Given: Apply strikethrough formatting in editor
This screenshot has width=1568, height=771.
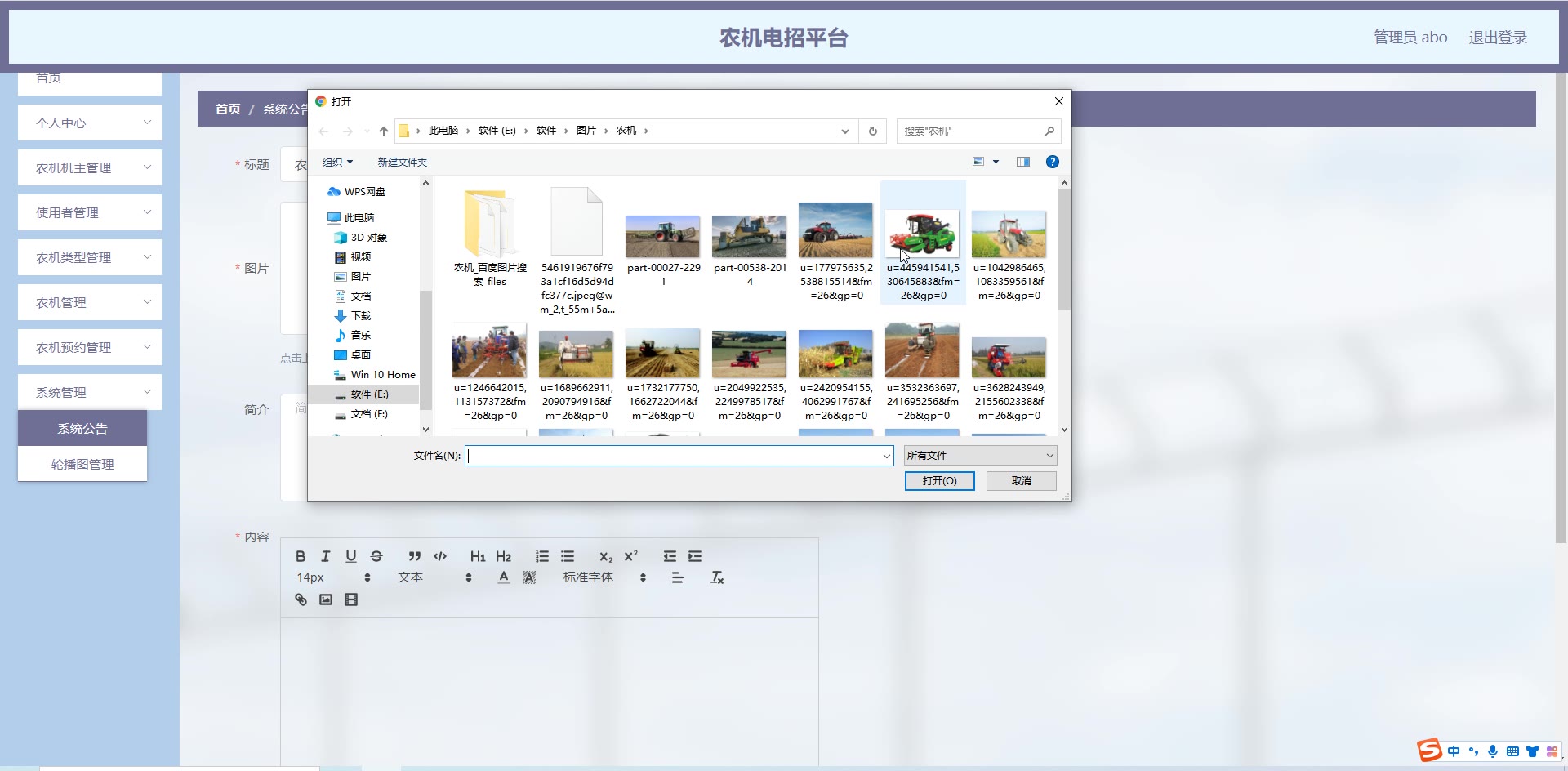Looking at the screenshot, I should 376,556.
